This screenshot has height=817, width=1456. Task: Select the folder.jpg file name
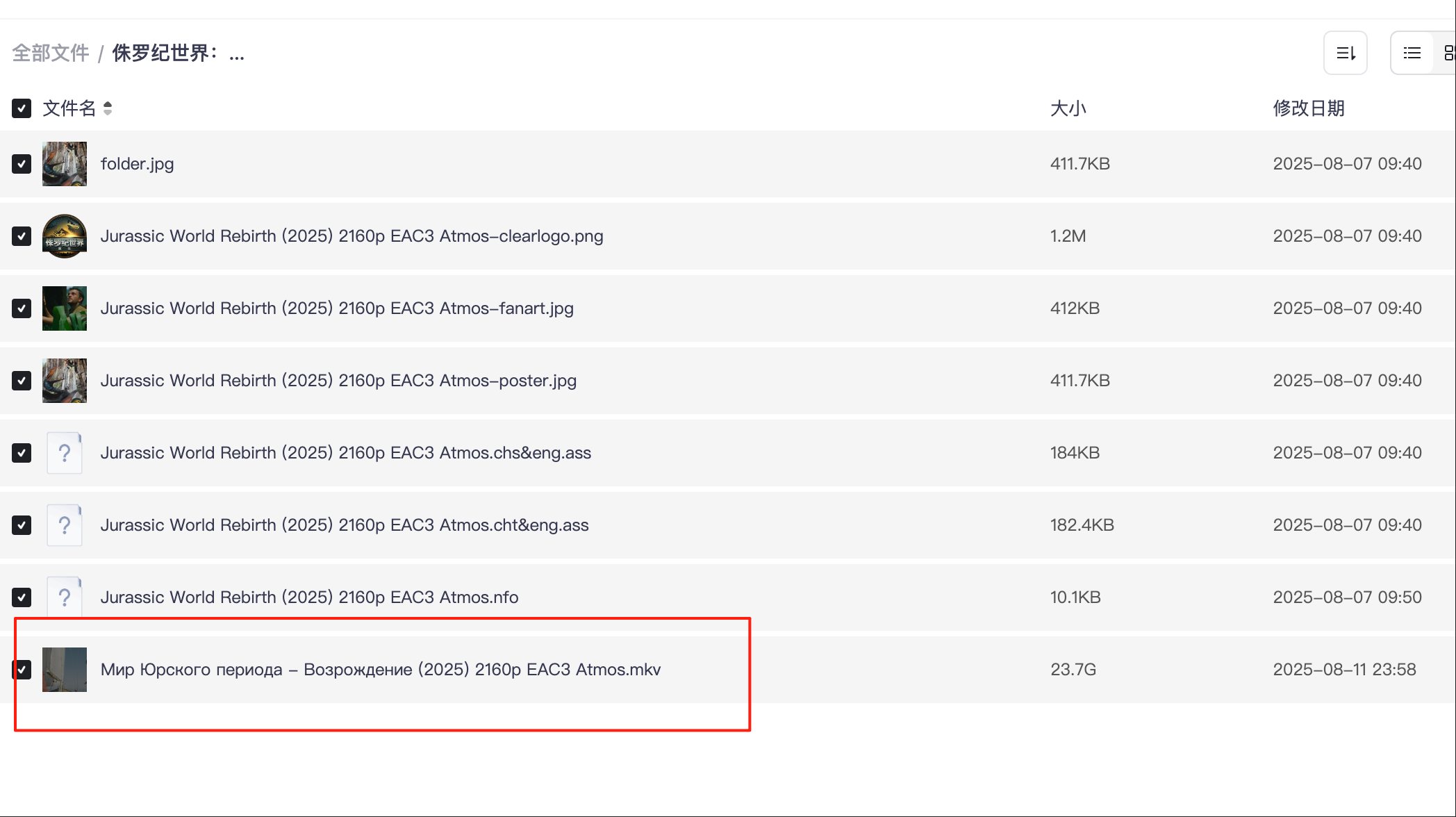tap(138, 164)
